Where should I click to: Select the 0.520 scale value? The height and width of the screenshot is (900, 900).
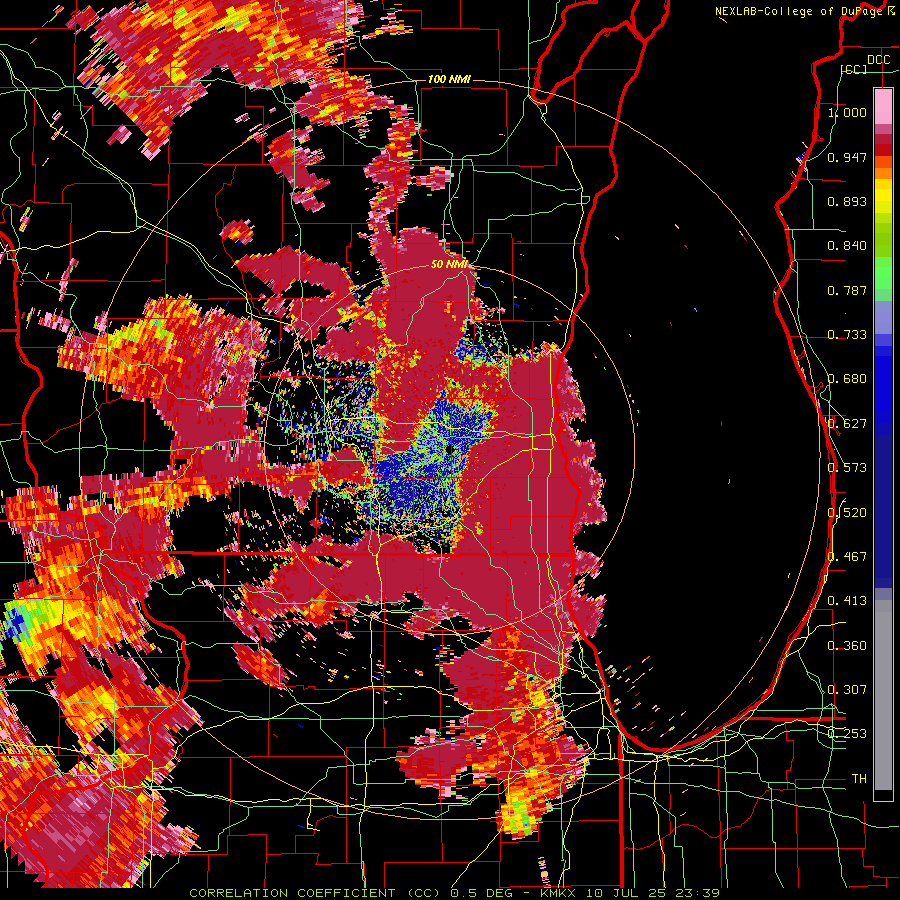tap(847, 513)
